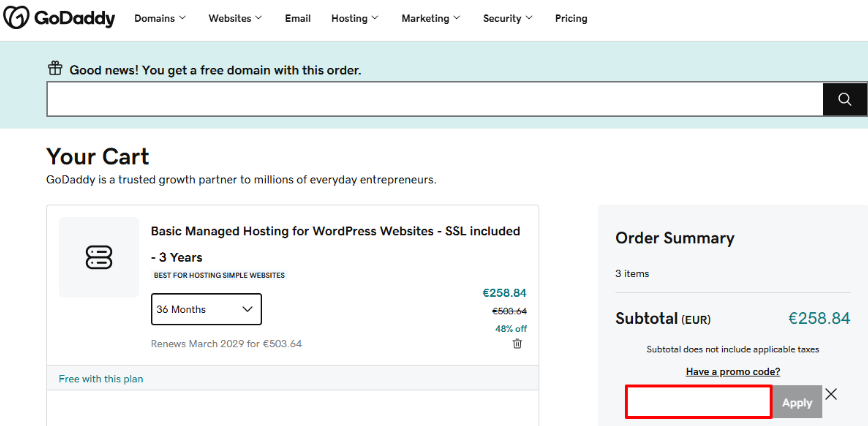Open the Marketing menu
Viewport: 868px width, 426px height.
tap(431, 18)
